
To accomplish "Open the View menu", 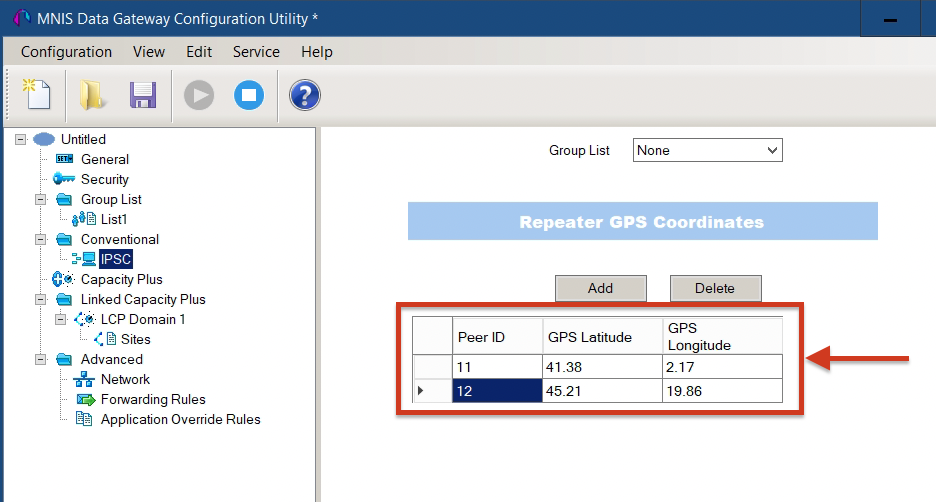I will click(x=149, y=52).
